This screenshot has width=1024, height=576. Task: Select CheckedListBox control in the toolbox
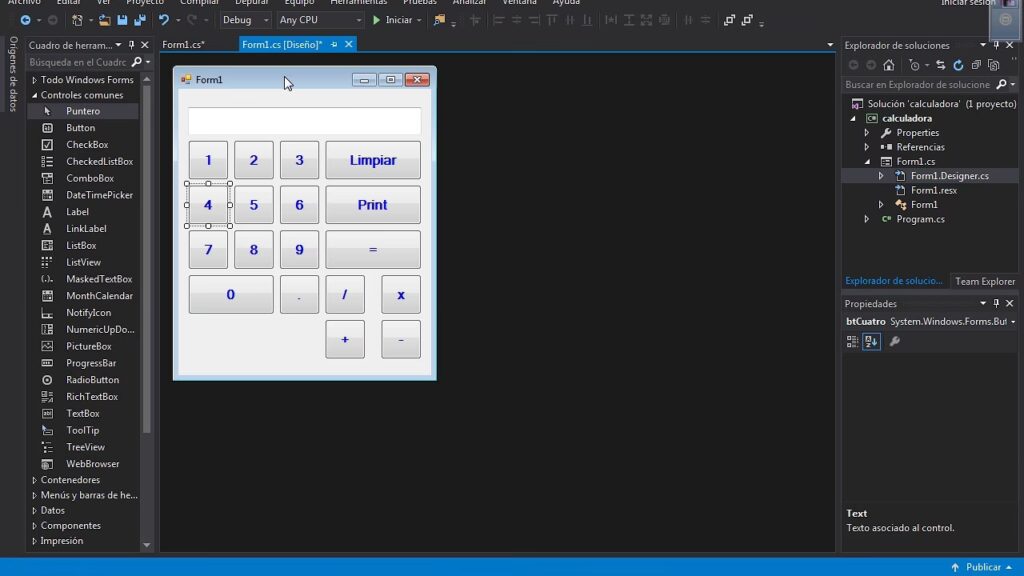pos(99,162)
